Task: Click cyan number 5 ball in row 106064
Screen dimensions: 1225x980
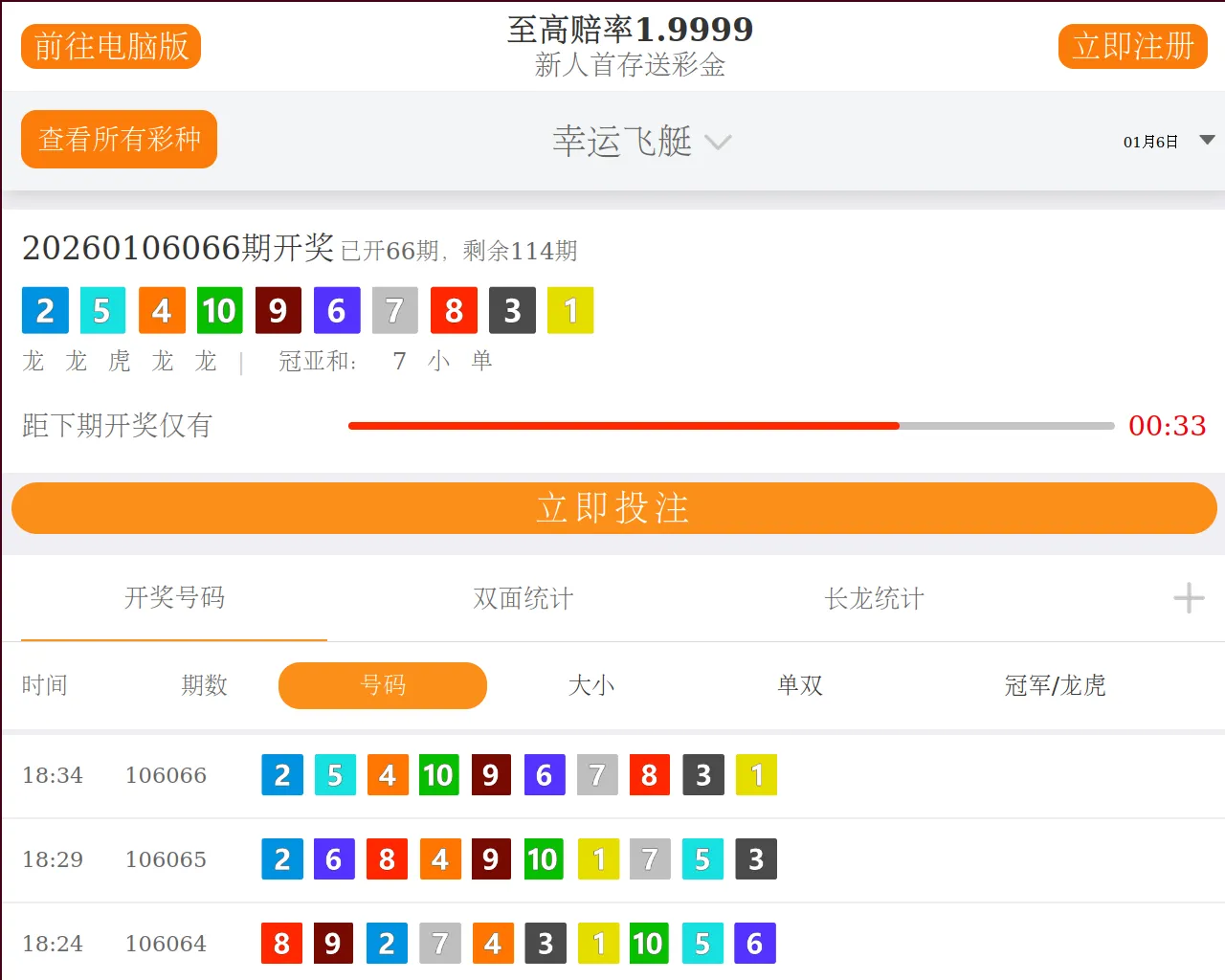Action: 702,944
